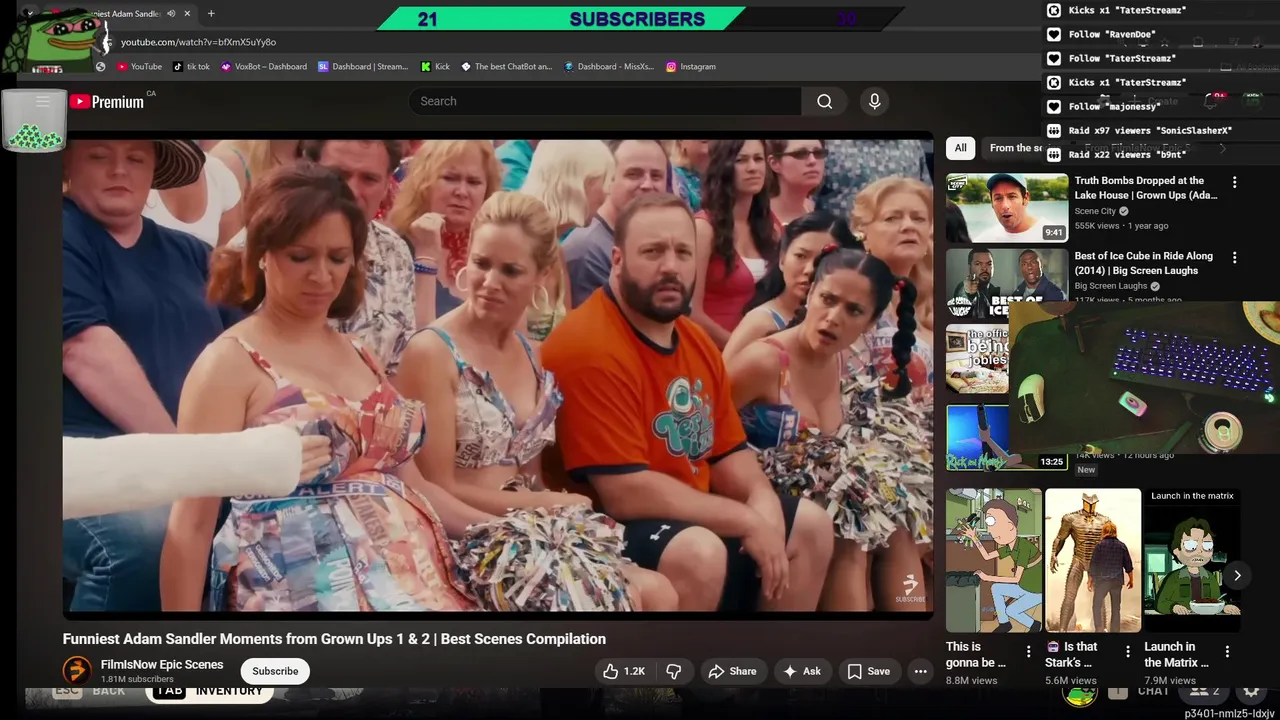Select the All filter chip

[x=960, y=148]
